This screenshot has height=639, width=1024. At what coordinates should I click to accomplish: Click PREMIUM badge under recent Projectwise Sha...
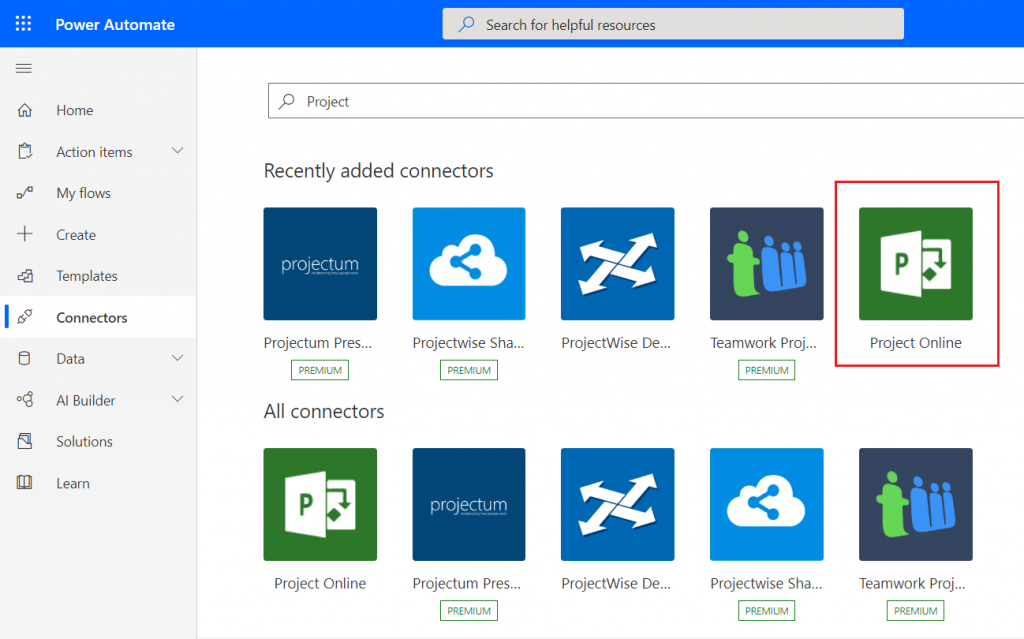(469, 370)
